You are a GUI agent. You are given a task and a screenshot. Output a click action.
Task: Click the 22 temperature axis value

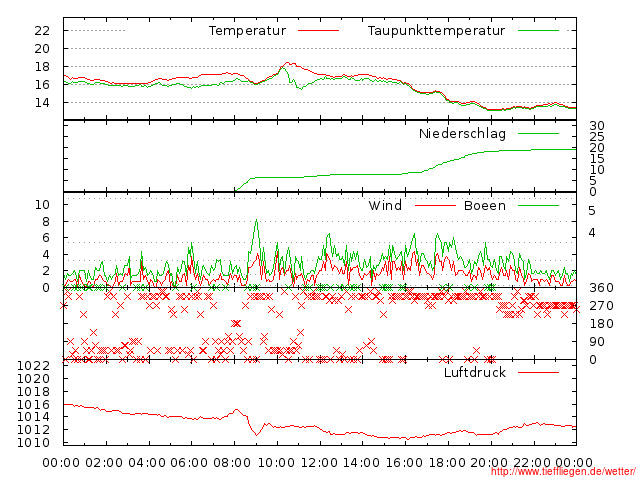pyautogui.click(x=42, y=31)
